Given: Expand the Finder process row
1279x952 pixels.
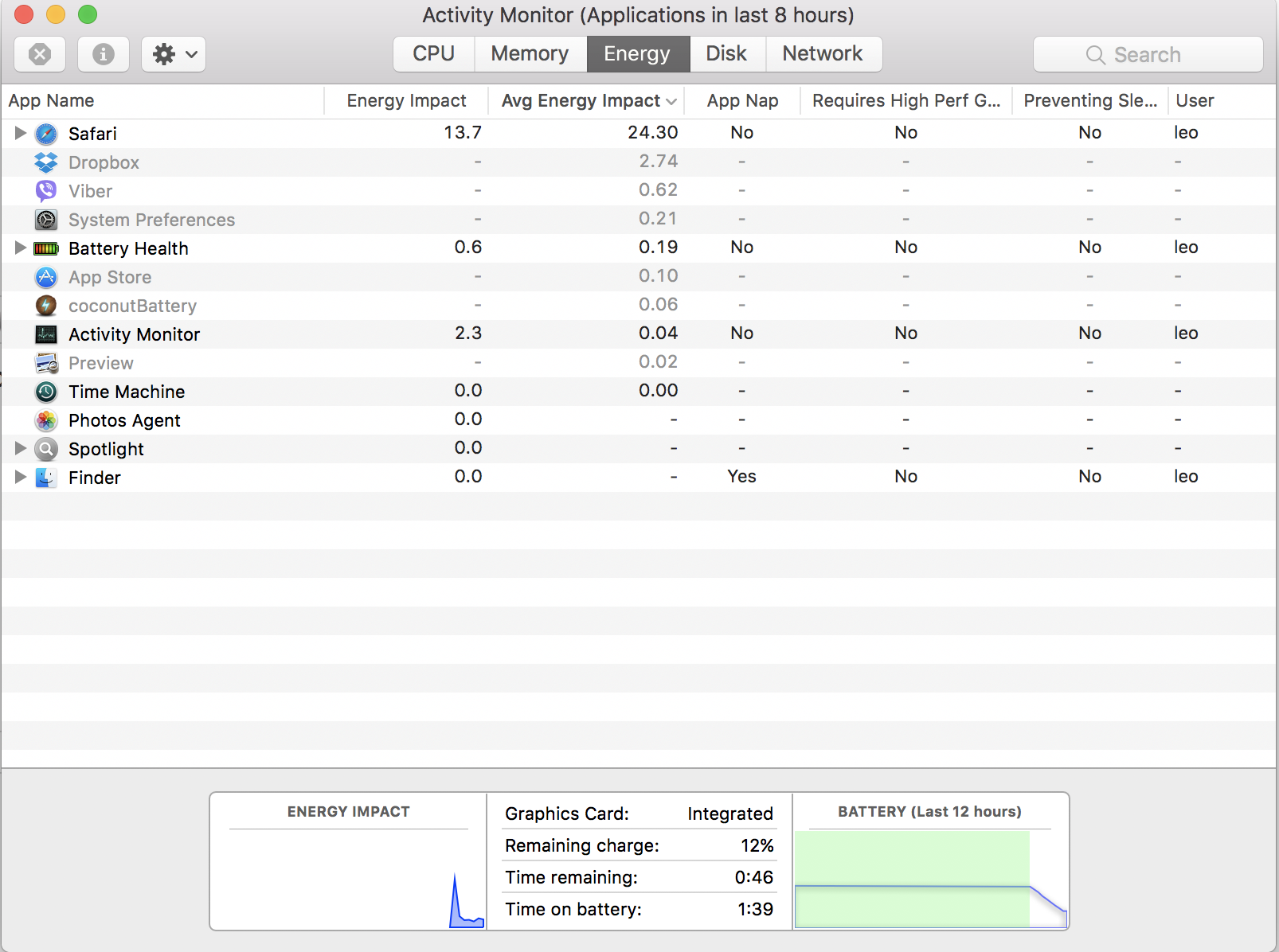Looking at the screenshot, I should (x=21, y=477).
